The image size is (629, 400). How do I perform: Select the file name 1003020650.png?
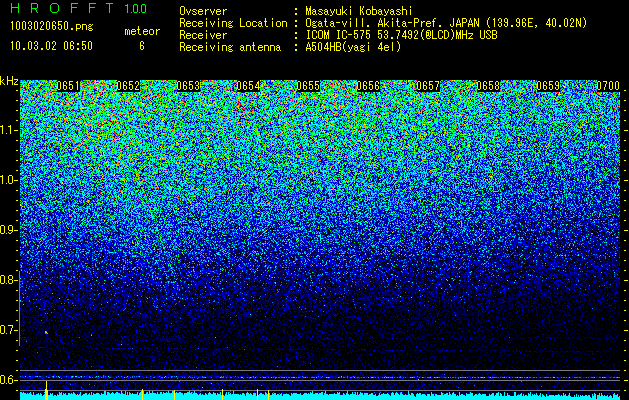51,27
